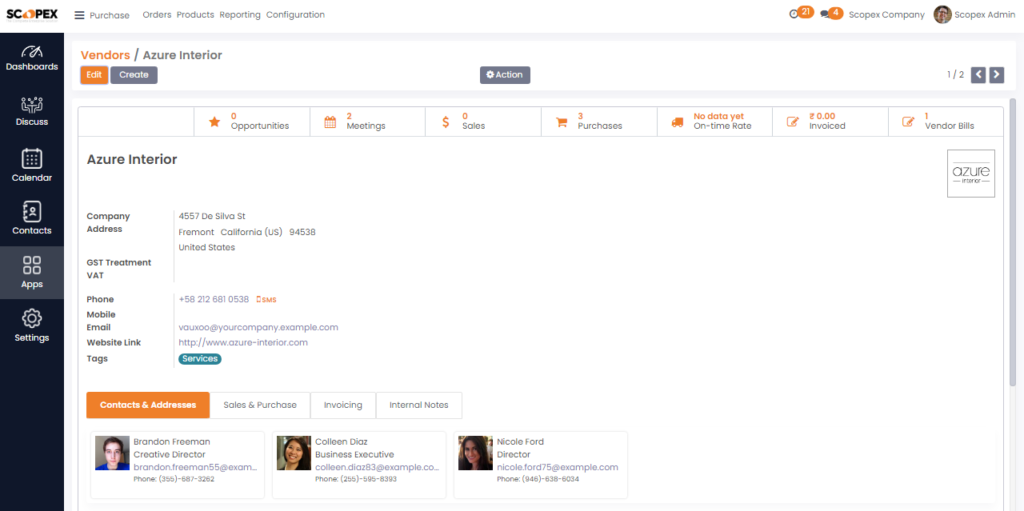
Task: Go to previous record with left arrow
Action: point(978,74)
